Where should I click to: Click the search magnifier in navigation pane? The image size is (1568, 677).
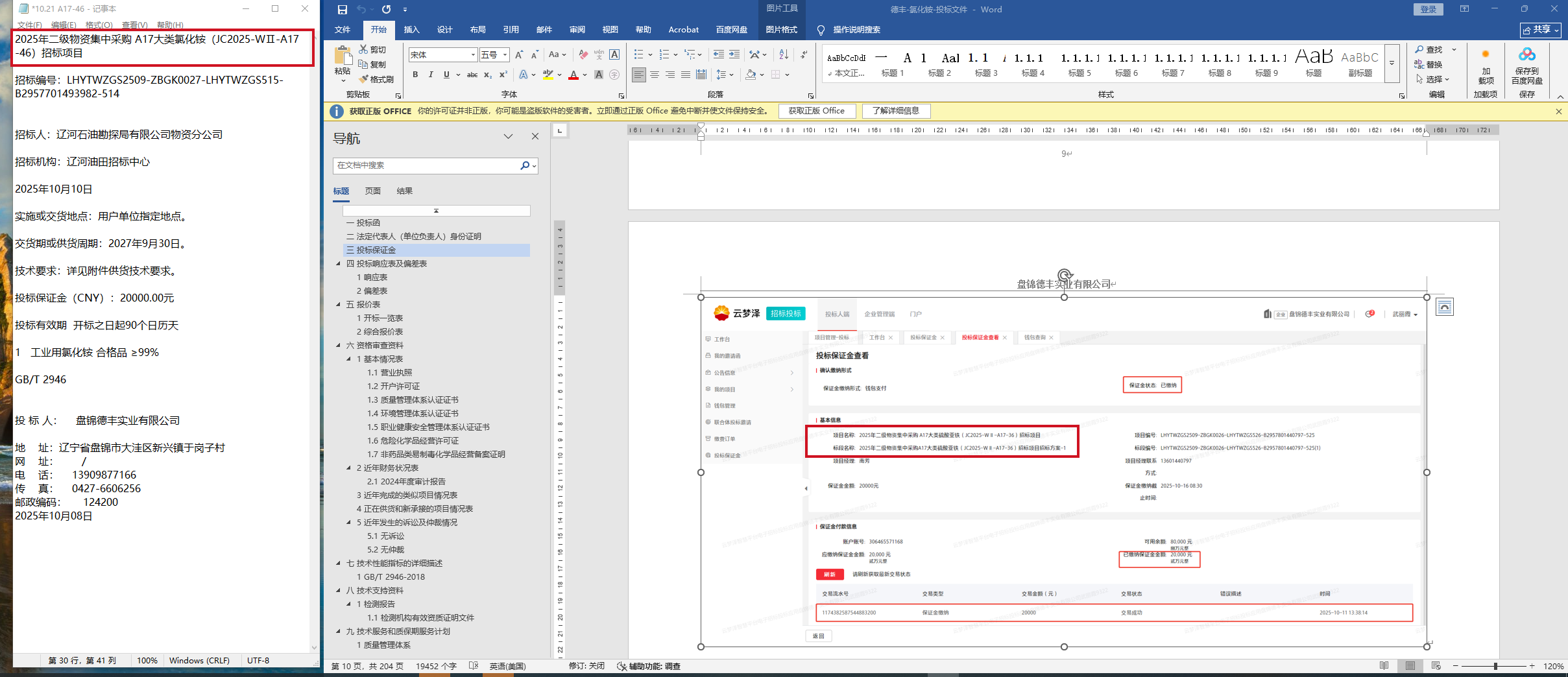[525, 165]
